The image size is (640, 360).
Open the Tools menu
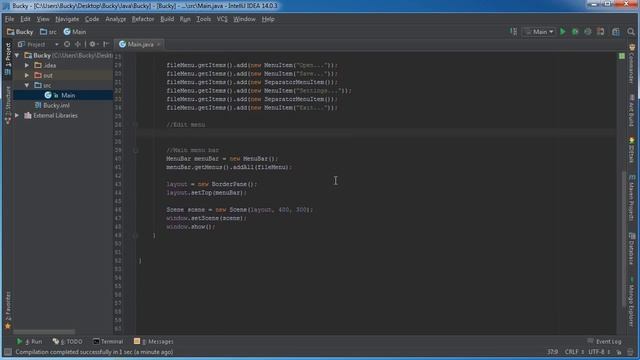(x=203, y=19)
